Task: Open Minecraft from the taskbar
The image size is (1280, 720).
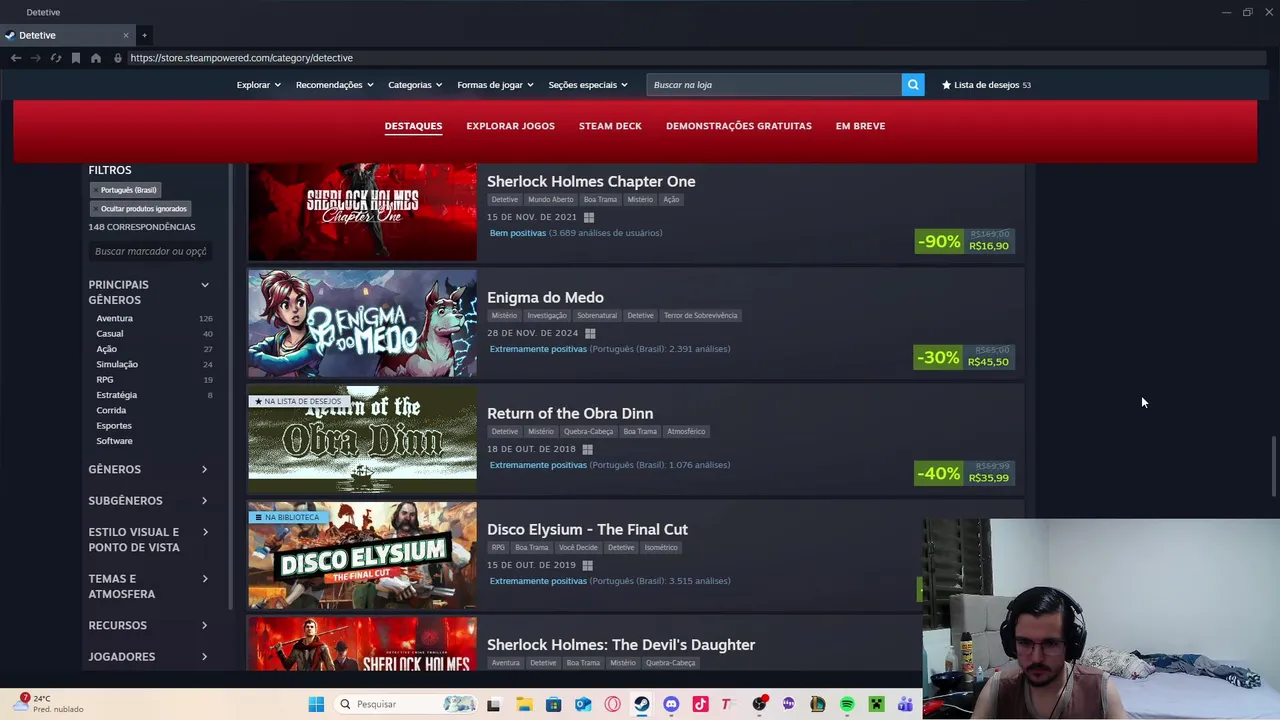Action: point(876,704)
